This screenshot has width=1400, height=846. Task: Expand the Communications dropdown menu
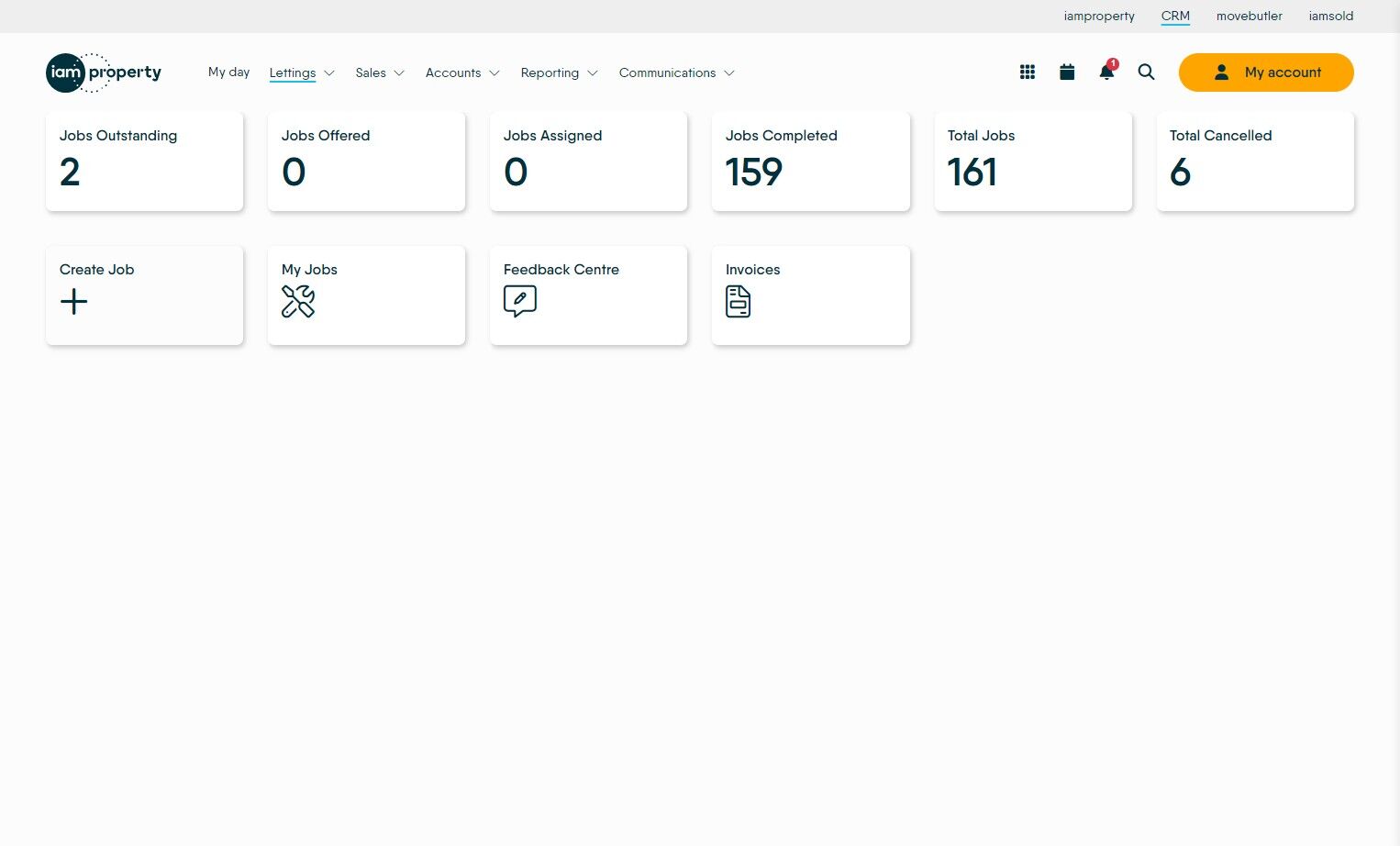click(677, 72)
